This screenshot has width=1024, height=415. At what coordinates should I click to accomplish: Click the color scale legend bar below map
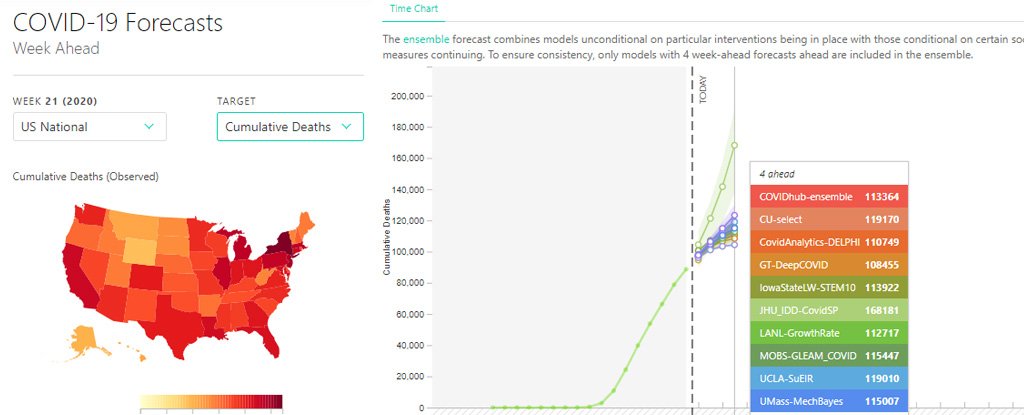212,401
